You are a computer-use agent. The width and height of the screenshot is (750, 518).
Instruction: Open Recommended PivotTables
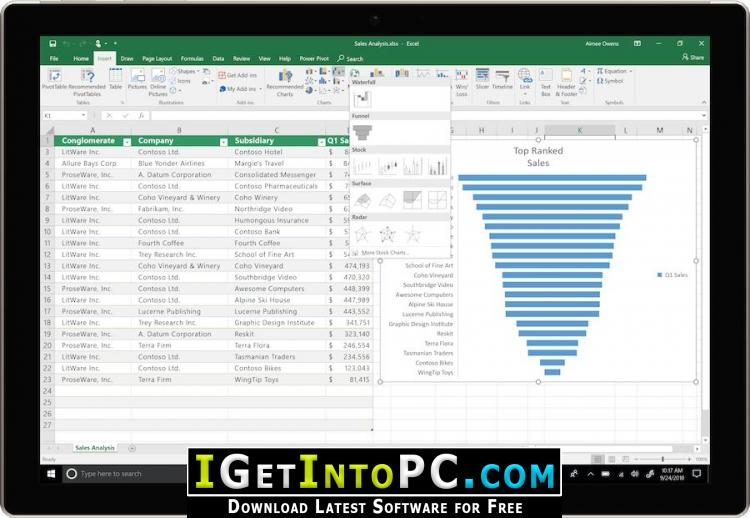click(88, 82)
